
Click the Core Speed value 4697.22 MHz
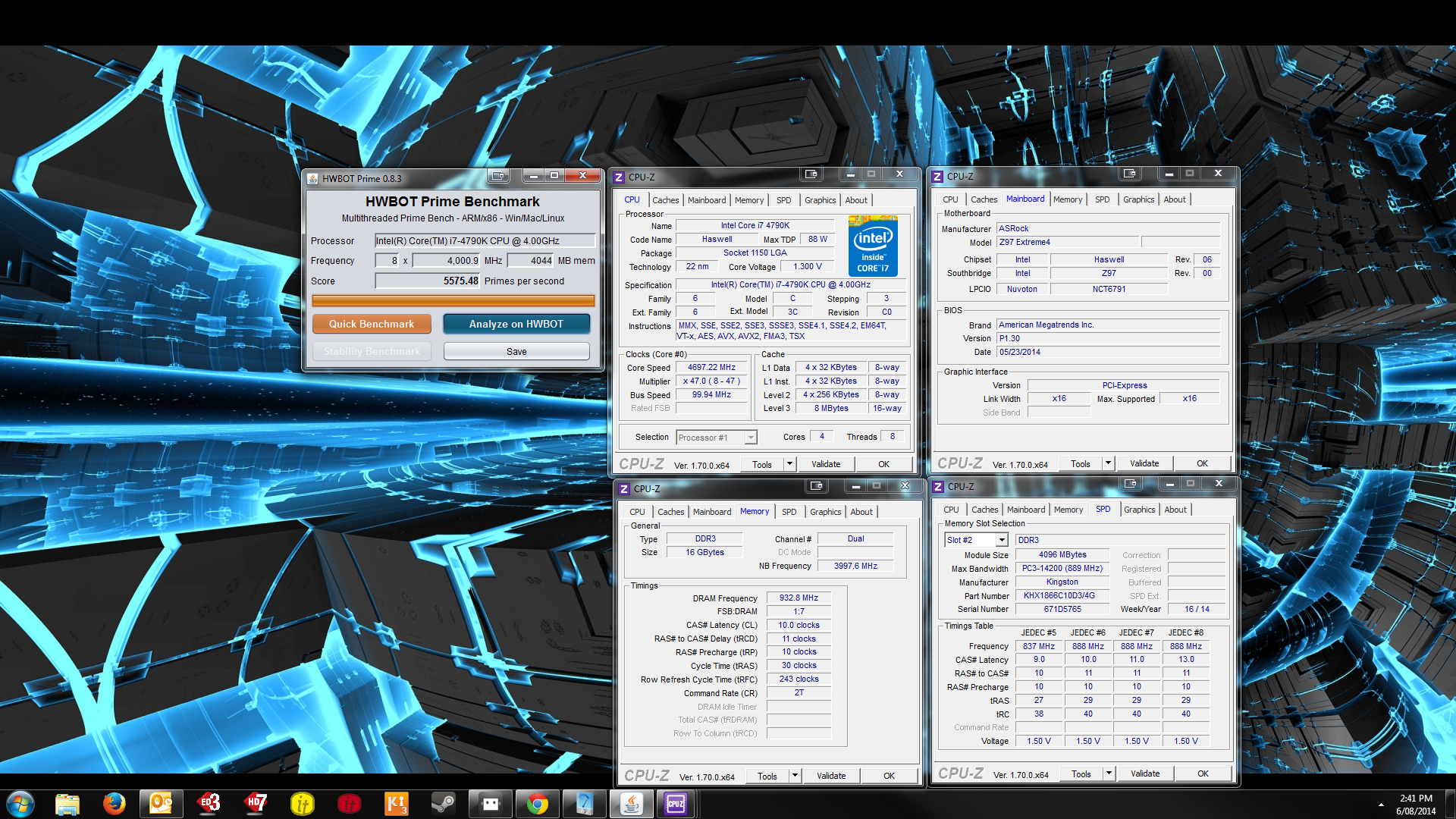711,367
